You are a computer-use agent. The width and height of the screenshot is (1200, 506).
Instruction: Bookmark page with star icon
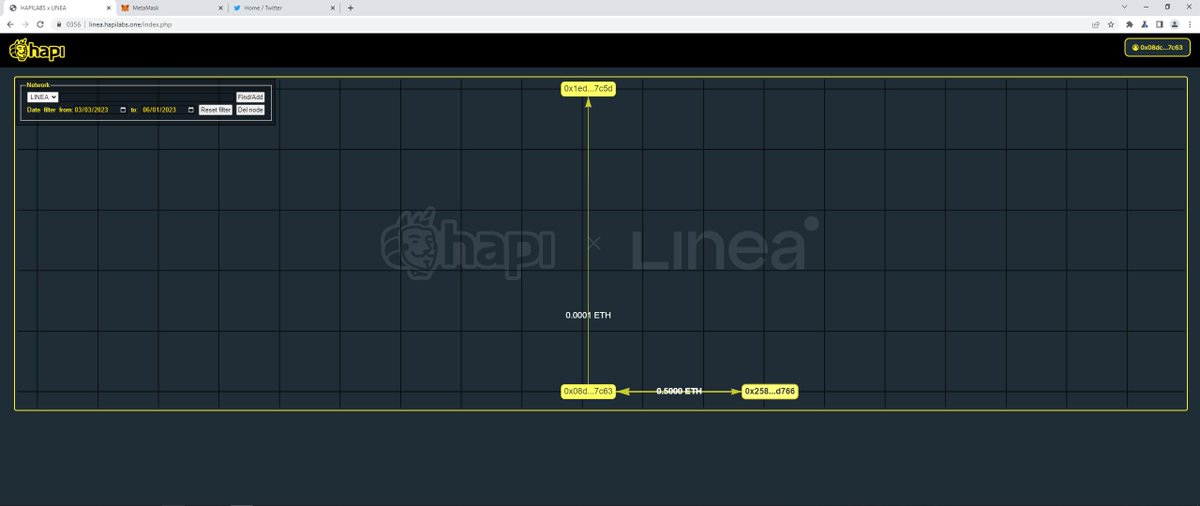tap(1111, 24)
